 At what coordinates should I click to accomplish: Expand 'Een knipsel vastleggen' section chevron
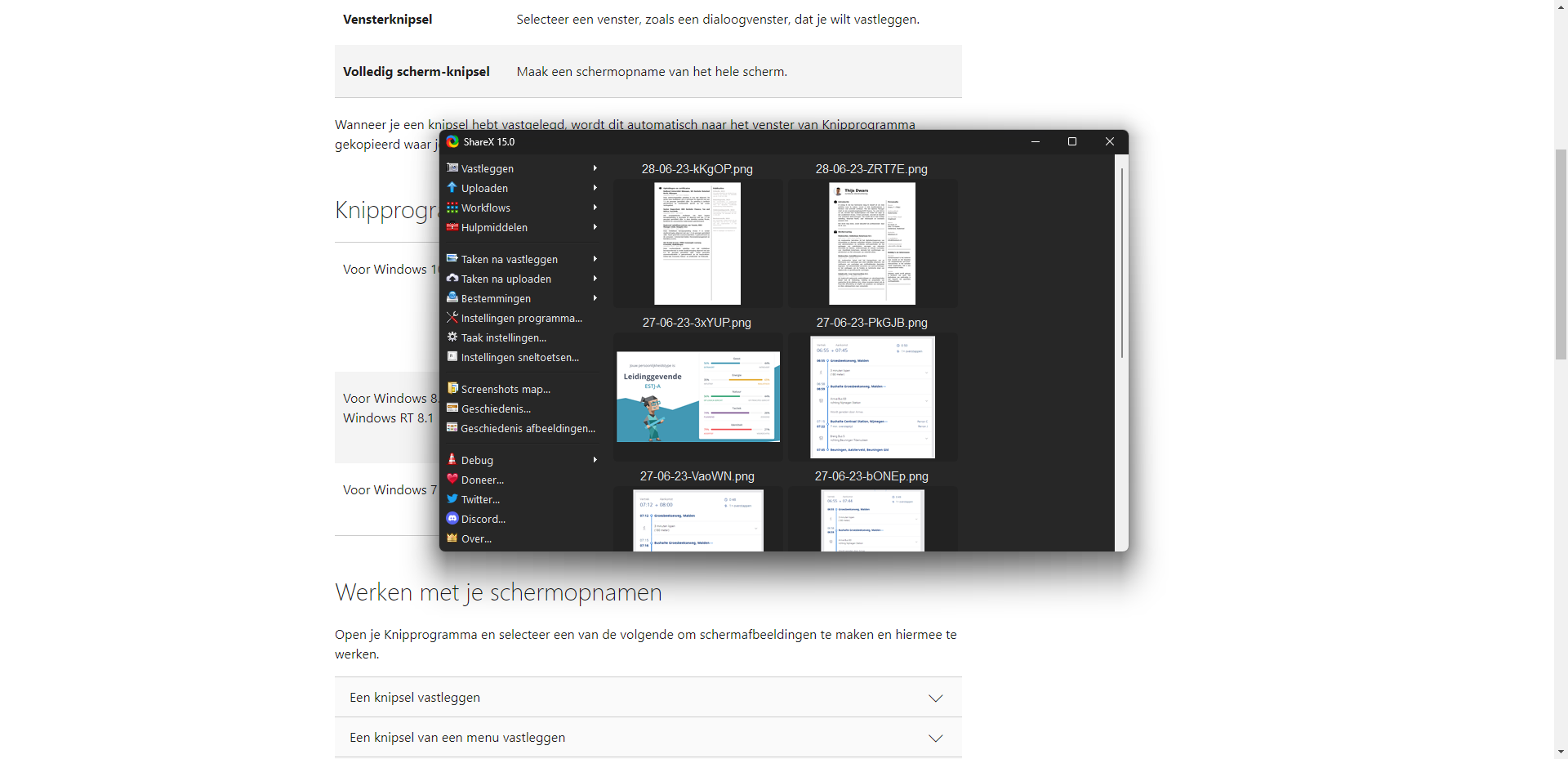(x=935, y=698)
